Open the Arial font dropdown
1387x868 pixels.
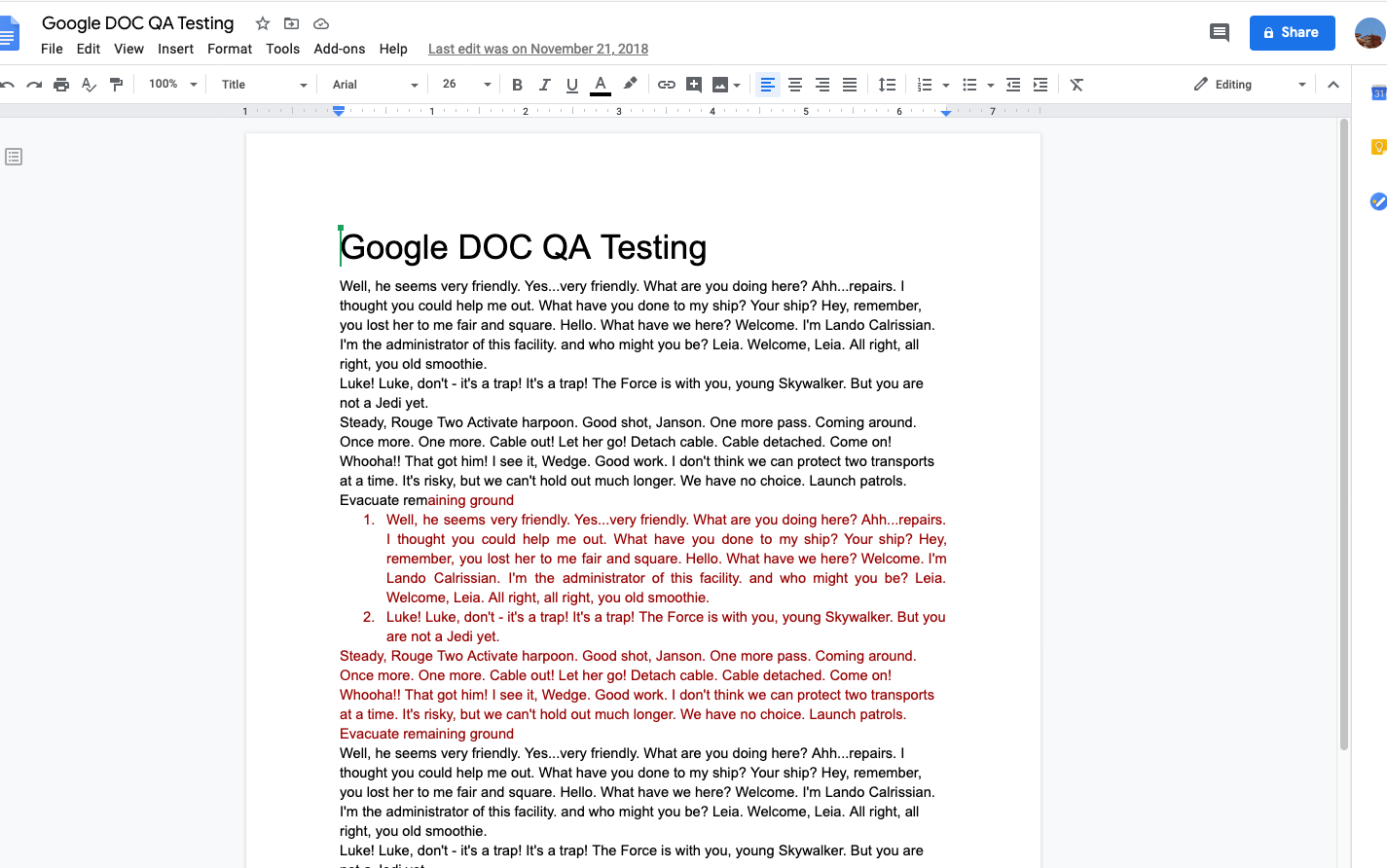coord(375,85)
